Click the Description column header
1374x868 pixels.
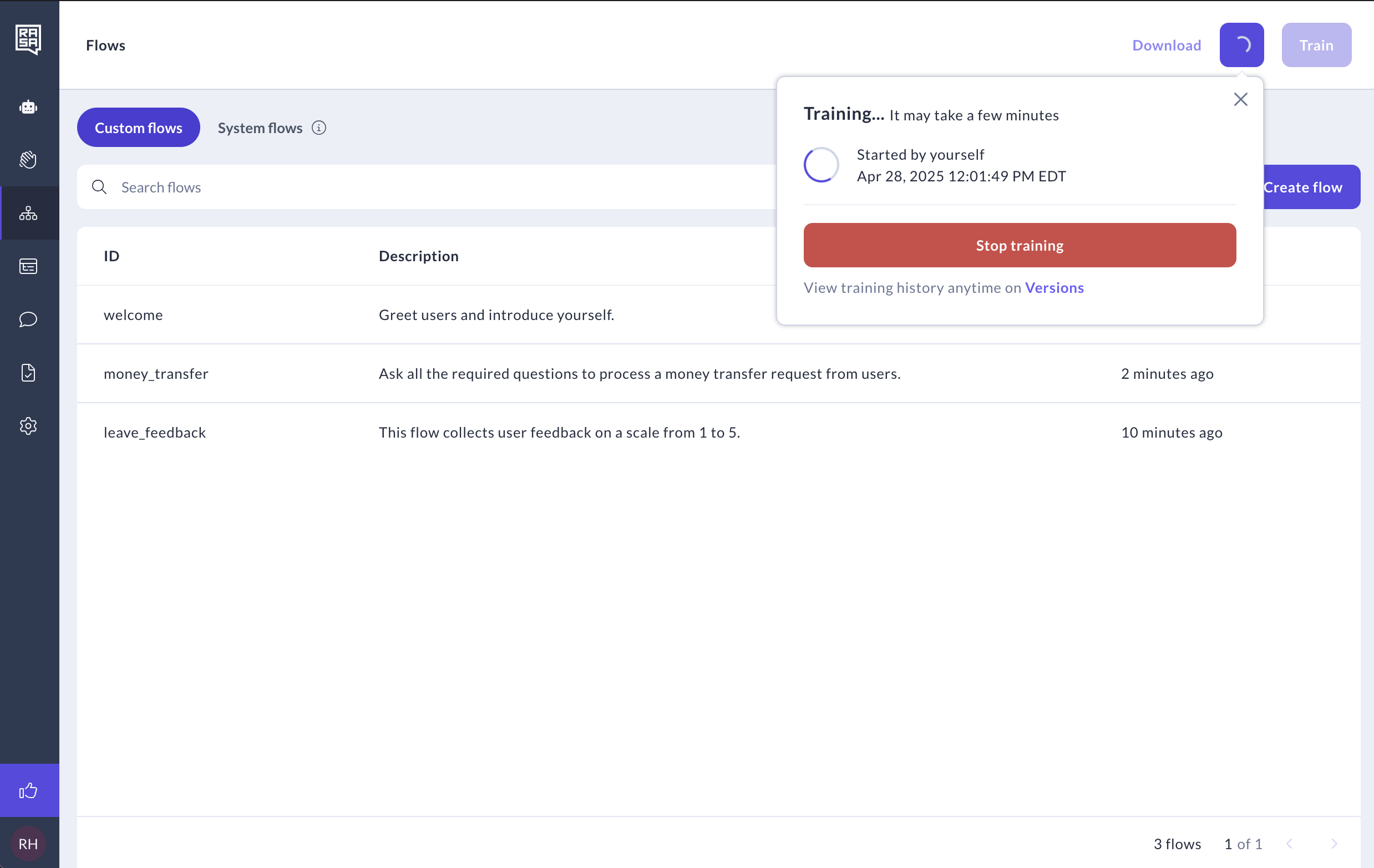(418, 256)
